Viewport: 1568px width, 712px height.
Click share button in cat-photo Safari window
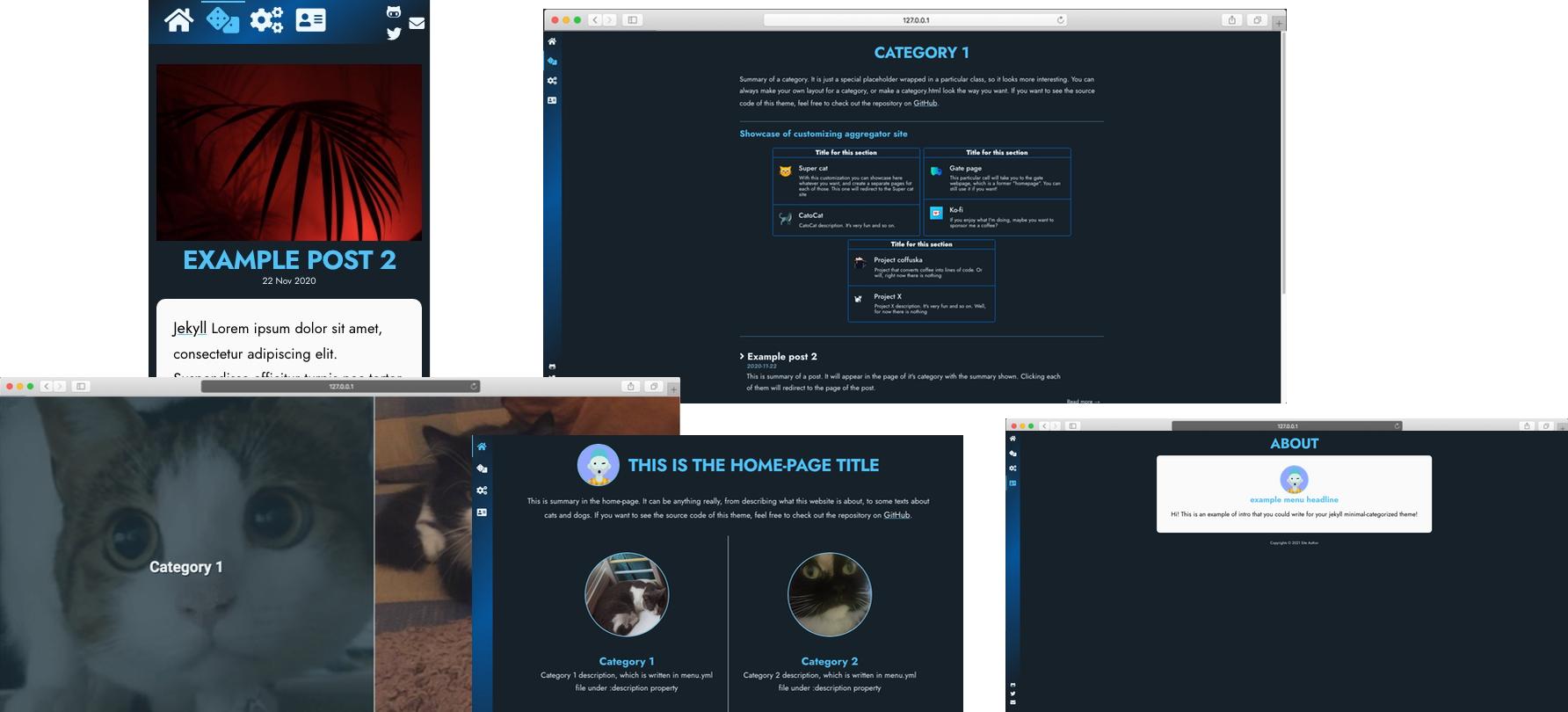coord(630,386)
